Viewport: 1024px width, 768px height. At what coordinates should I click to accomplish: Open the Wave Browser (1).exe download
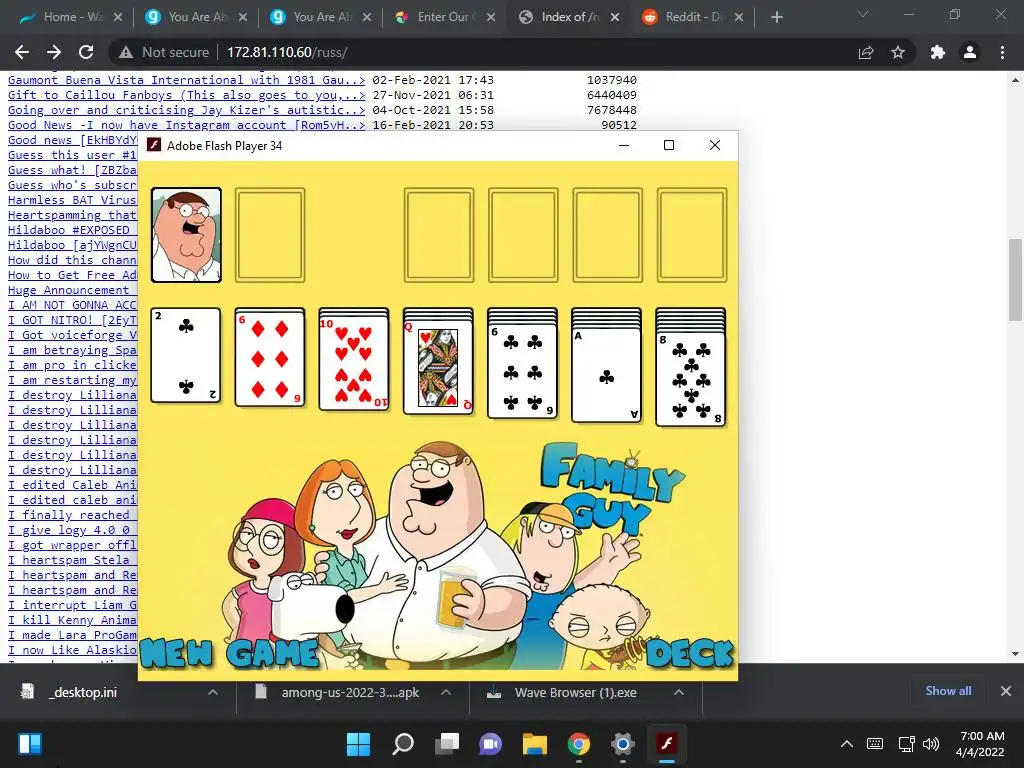pyautogui.click(x=575, y=692)
